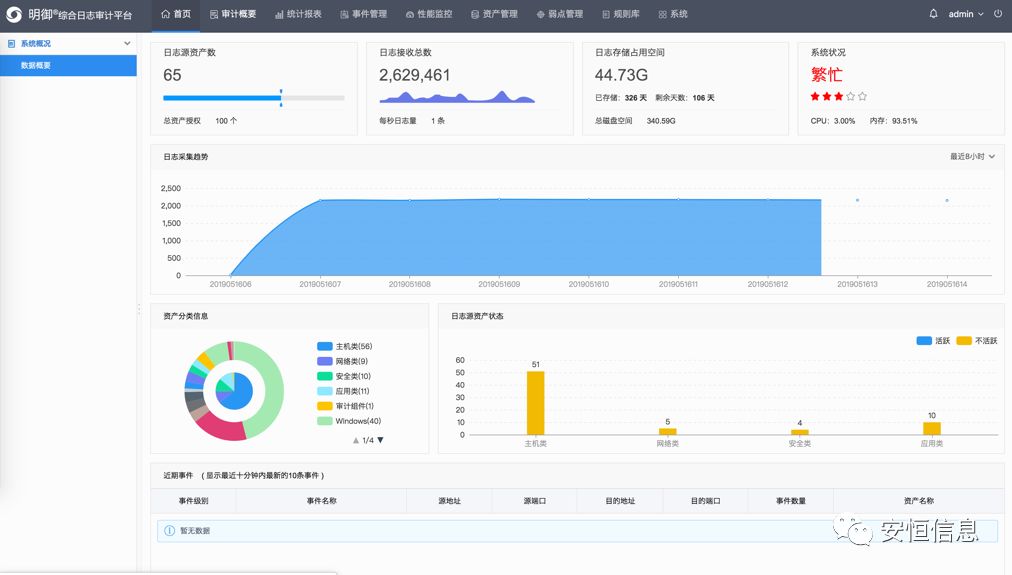Image resolution: width=1012 pixels, height=575 pixels.
Task: Click the 系统概况 sidebar icon
Action: coord(12,44)
